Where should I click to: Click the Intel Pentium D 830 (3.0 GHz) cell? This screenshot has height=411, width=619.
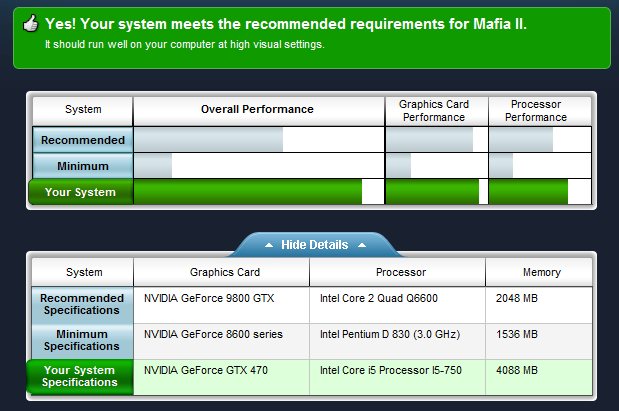click(398, 341)
